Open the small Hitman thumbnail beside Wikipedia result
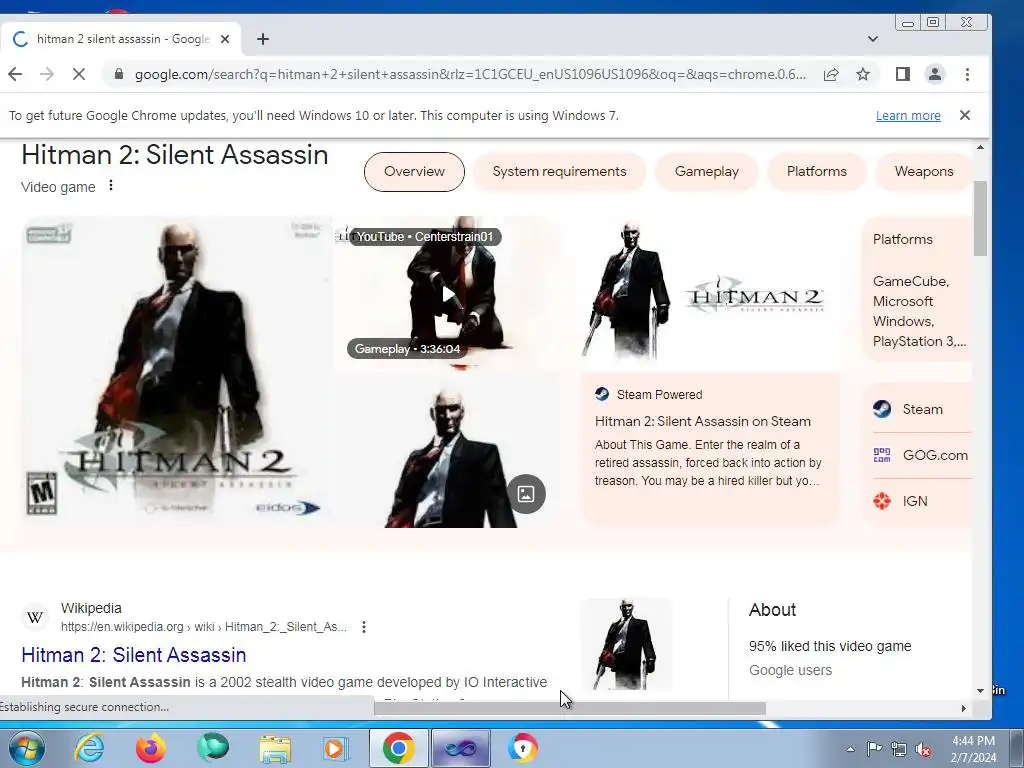Viewport: 1024px width, 768px height. pyautogui.click(x=626, y=644)
